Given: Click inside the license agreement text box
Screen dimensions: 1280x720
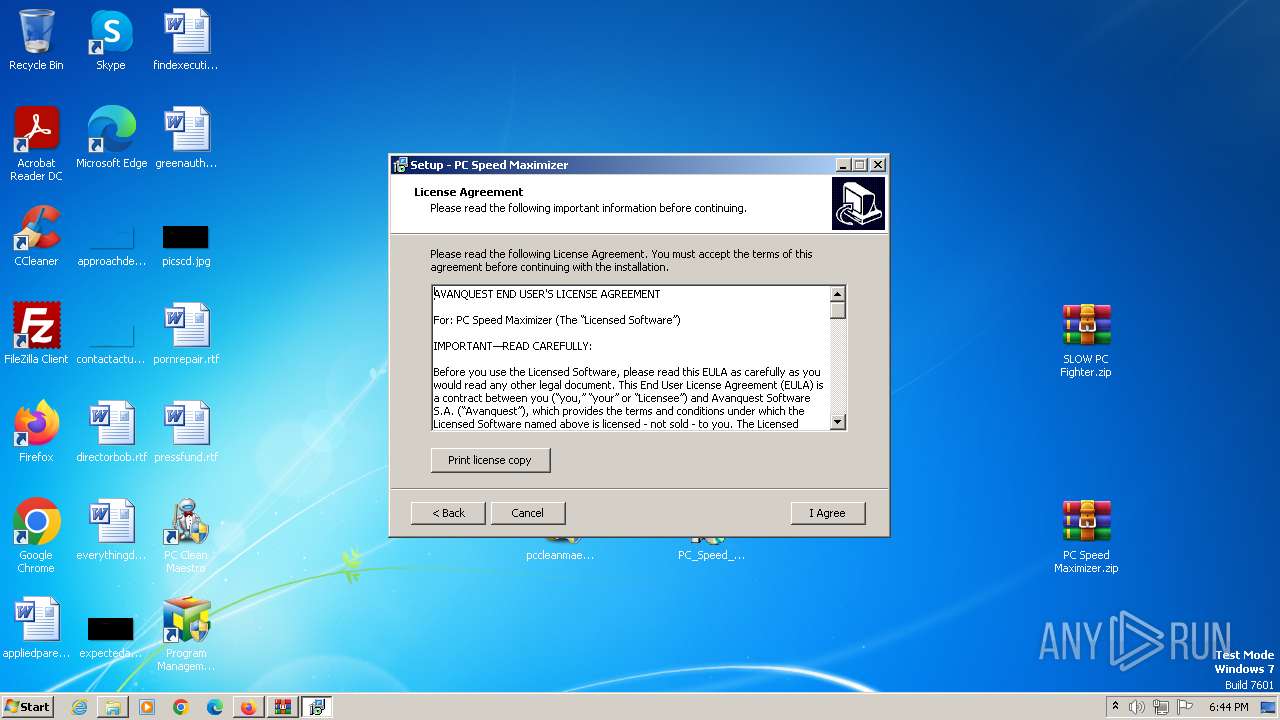Looking at the screenshot, I should click(x=631, y=358).
